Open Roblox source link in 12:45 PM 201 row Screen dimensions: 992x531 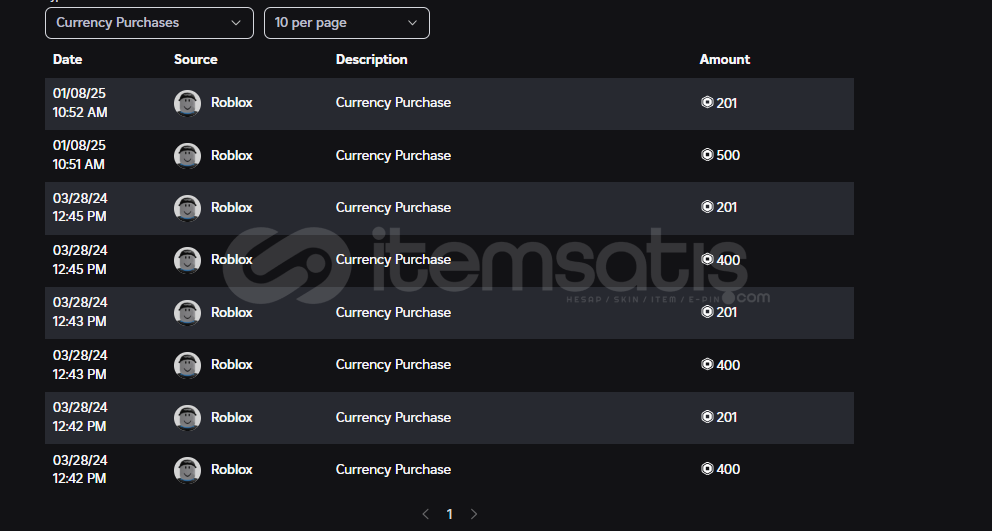[x=232, y=208]
